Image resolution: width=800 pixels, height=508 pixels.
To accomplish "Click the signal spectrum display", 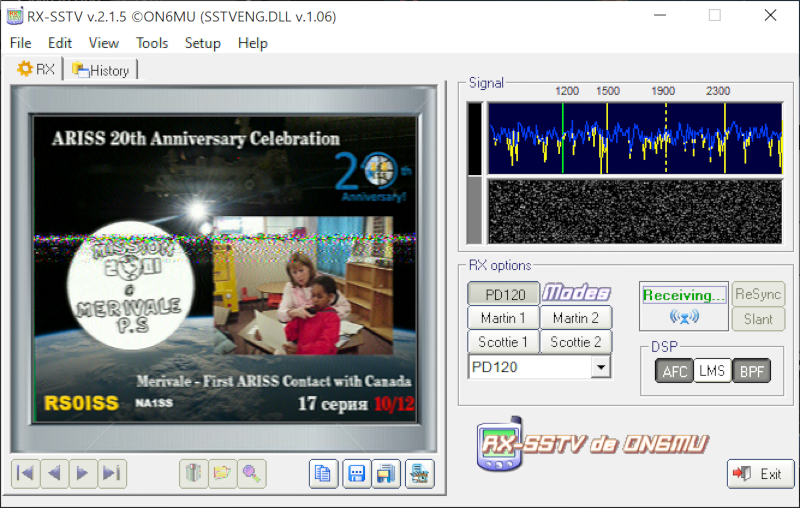I will click(635, 138).
